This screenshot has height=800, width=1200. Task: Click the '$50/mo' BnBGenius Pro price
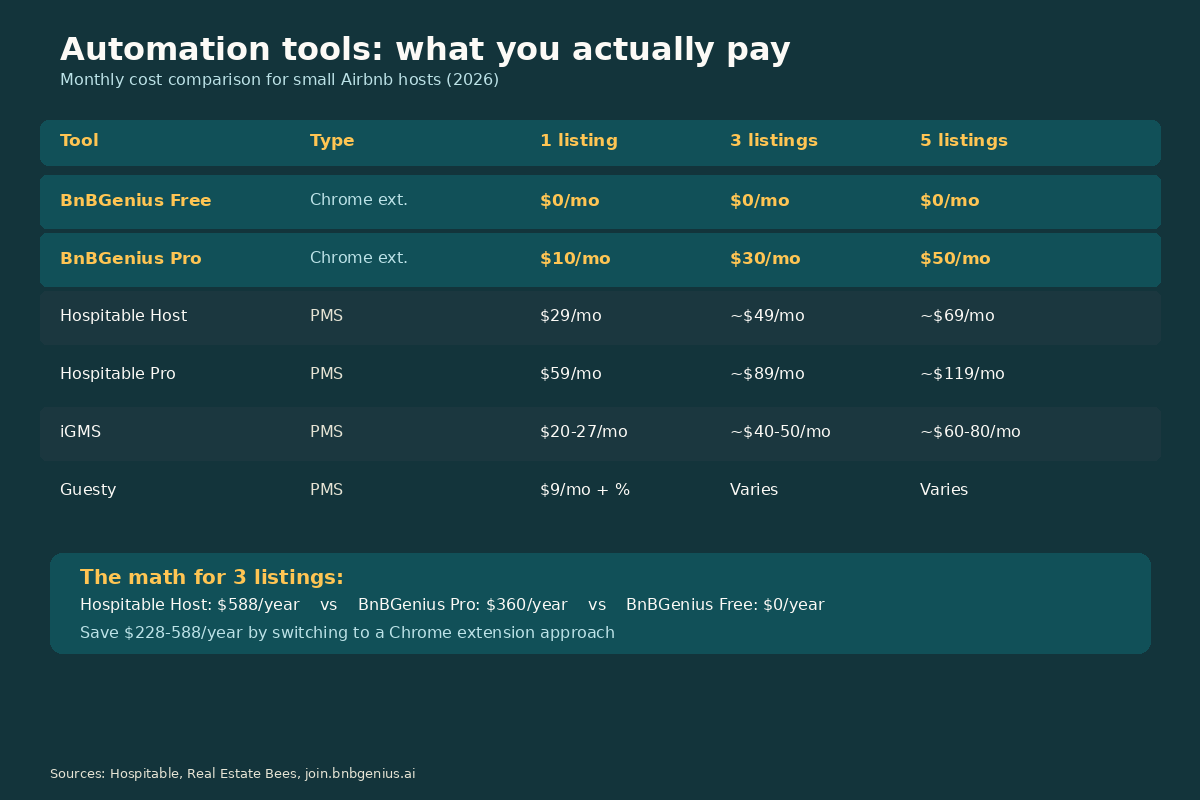click(955, 259)
